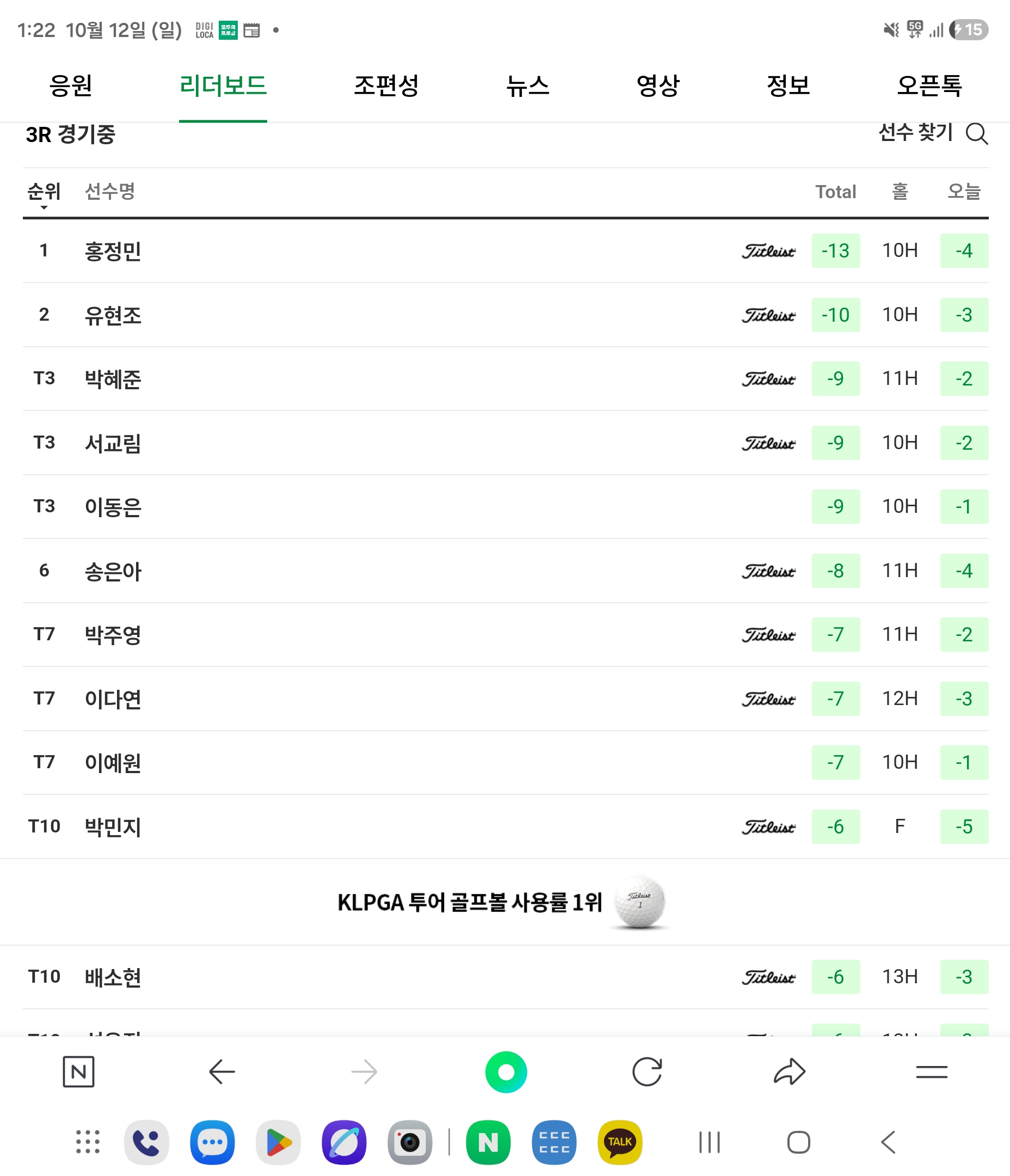This screenshot has width=1010, height=1176.
Task: Tap the green Naver search circle button
Action: [506, 1072]
